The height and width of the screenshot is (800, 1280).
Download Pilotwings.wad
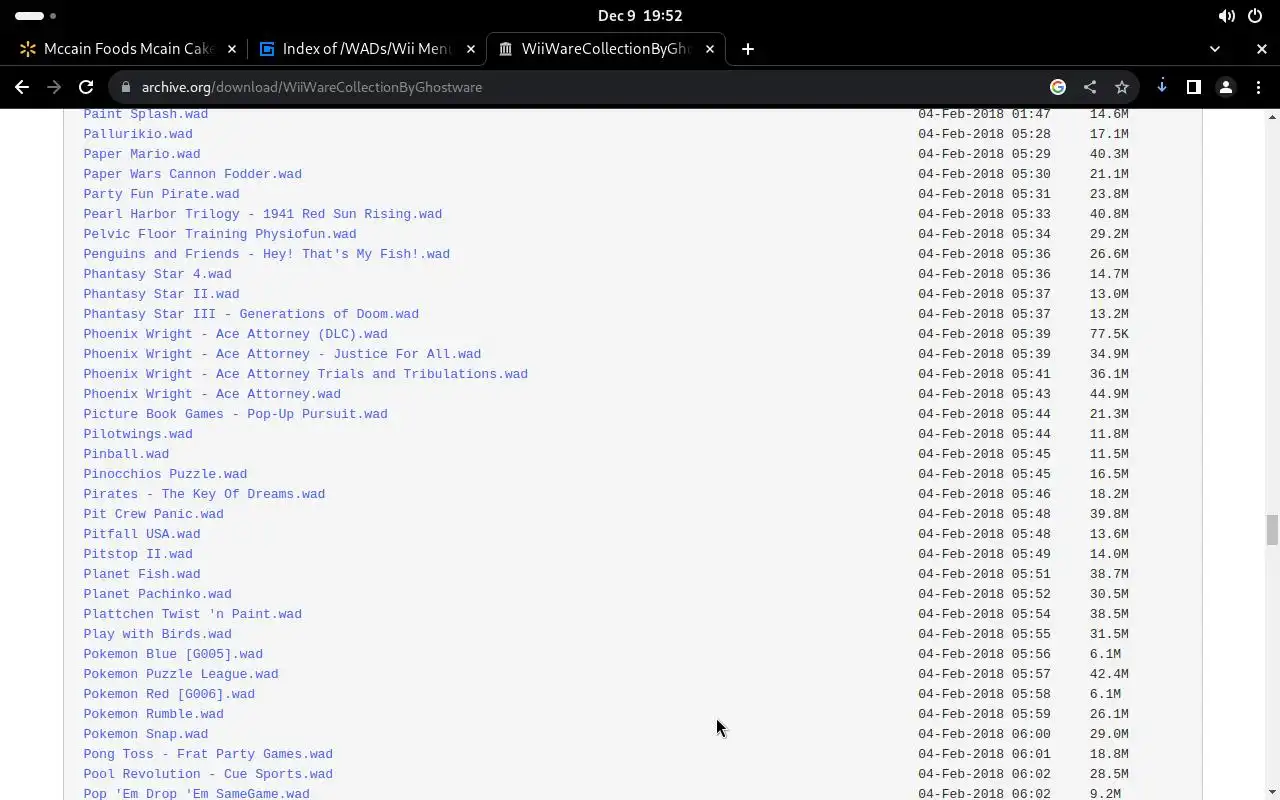[x=138, y=434]
